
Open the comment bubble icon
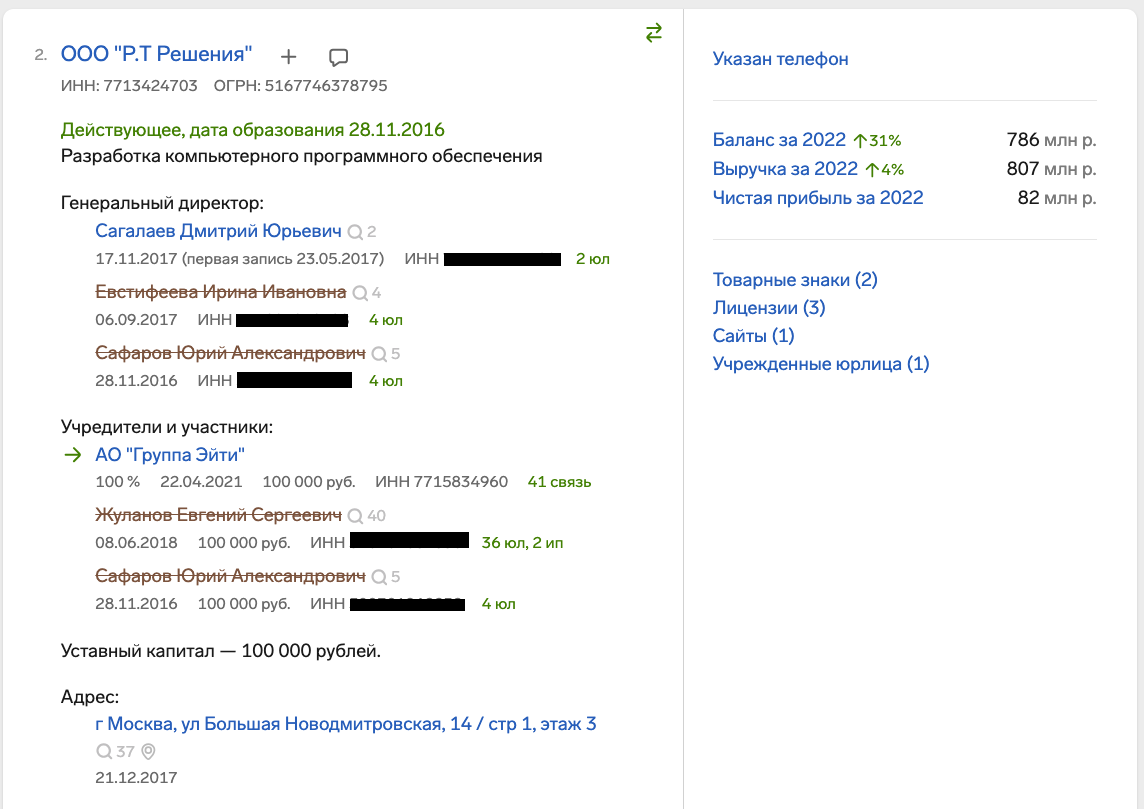click(x=339, y=57)
